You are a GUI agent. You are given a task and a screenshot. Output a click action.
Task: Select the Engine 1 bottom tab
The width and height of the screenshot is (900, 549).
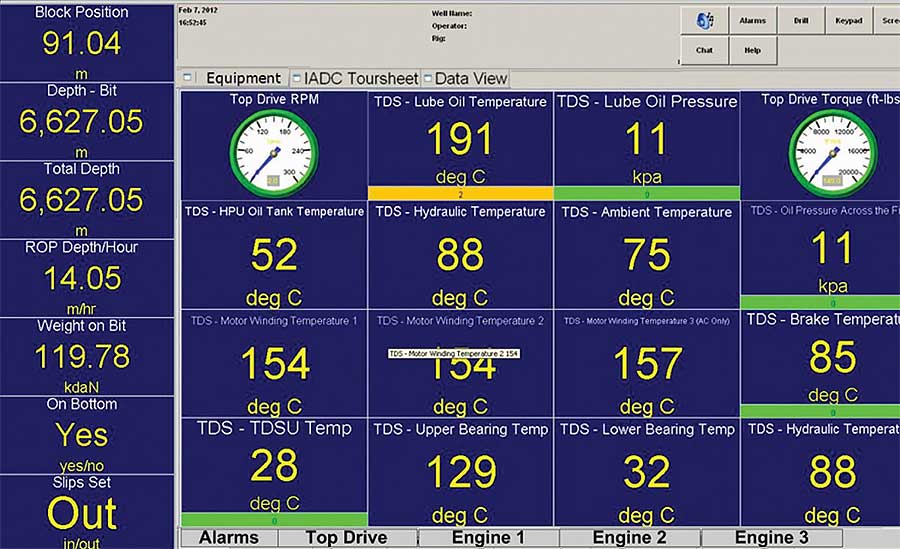pos(488,538)
